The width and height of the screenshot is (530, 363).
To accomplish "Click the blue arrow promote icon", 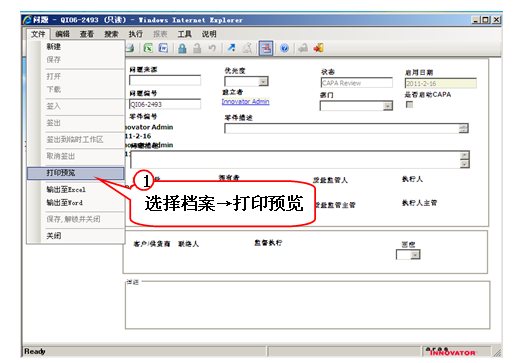I will pos(232,48).
